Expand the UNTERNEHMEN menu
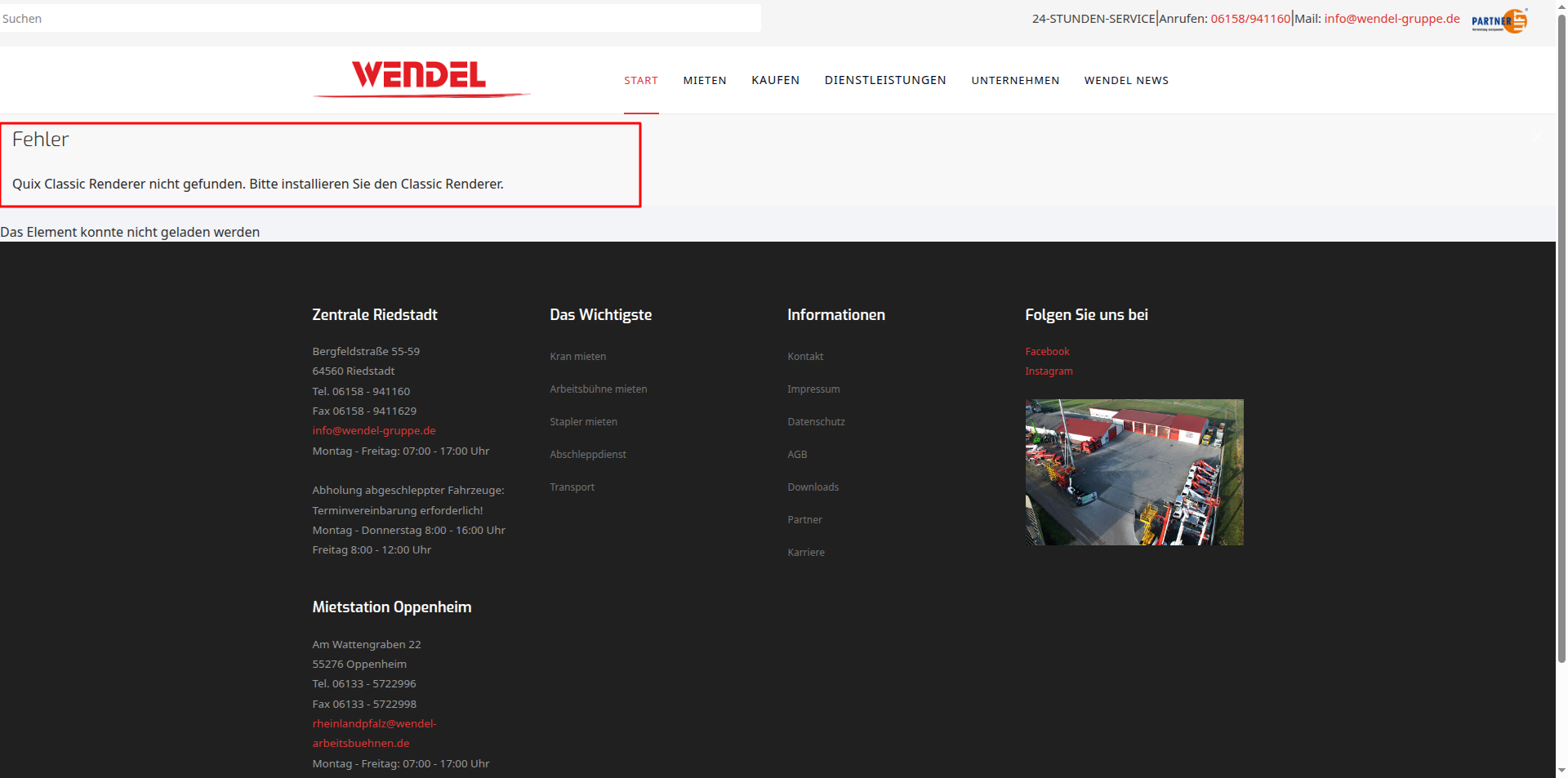Screen dimensions: 1568x778 [x=1014, y=80]
